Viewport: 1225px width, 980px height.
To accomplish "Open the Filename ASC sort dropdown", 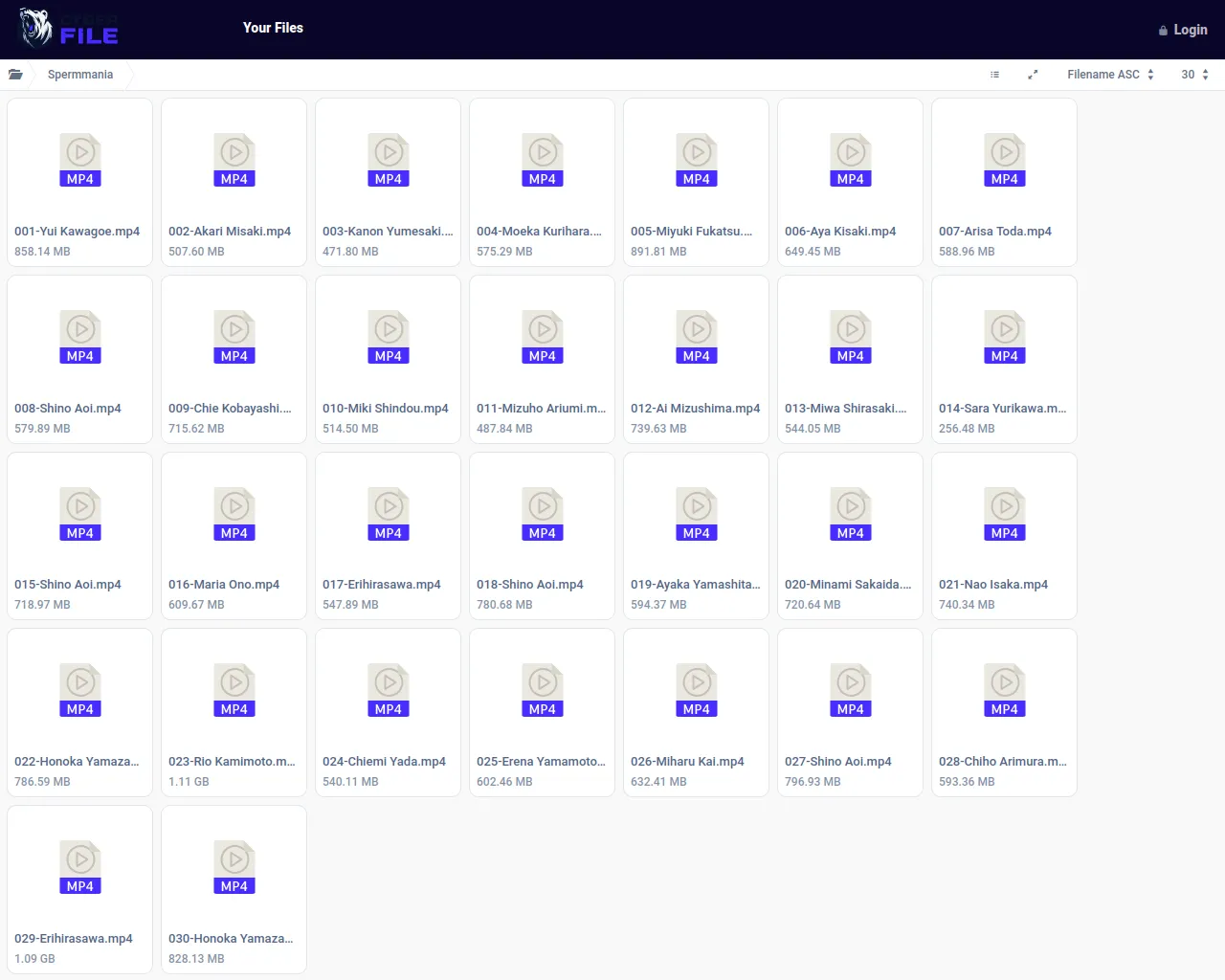I will point(1110,75).
